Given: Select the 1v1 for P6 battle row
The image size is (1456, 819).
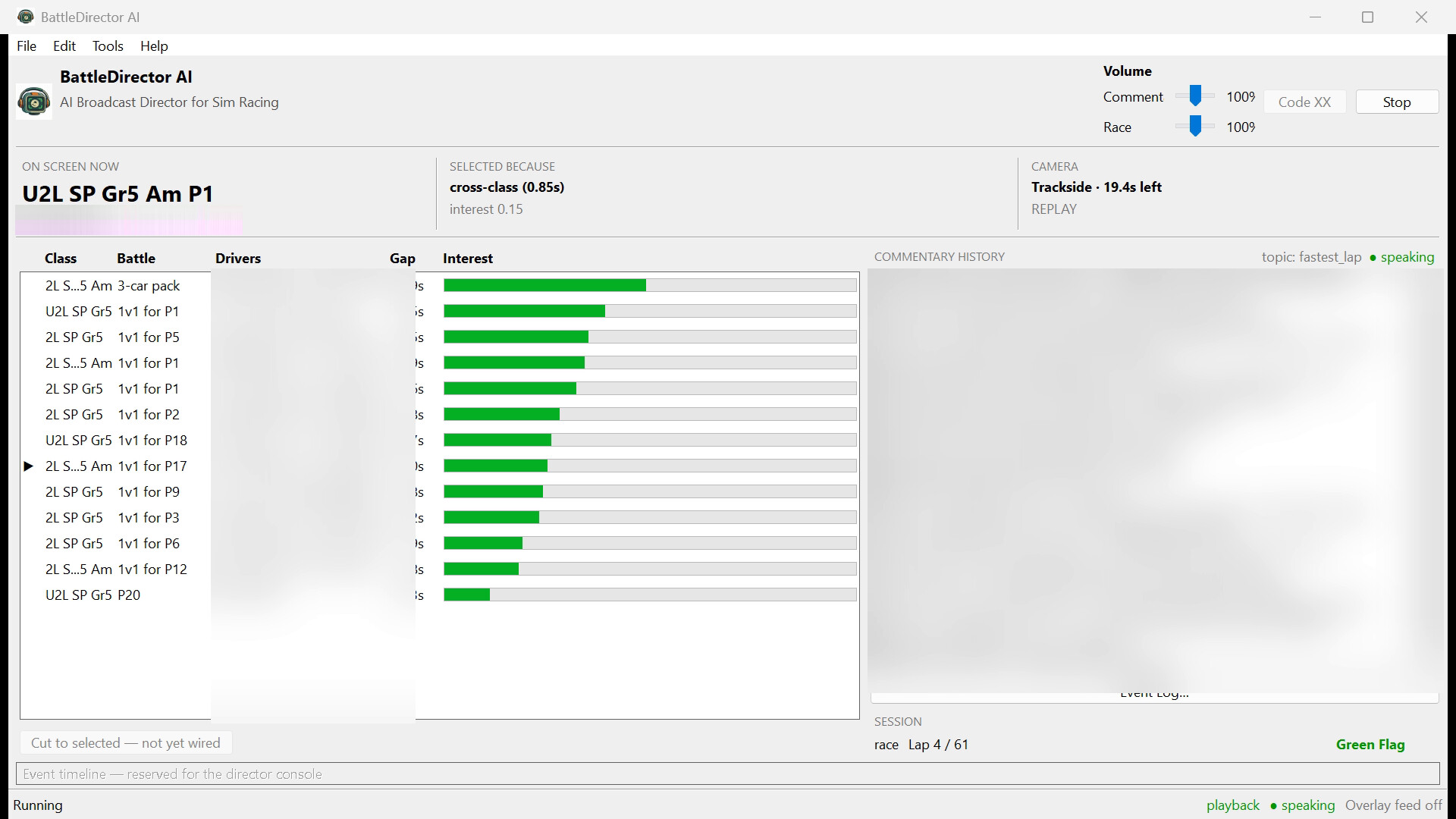Looking at the screenshot, I should point(440,544).
